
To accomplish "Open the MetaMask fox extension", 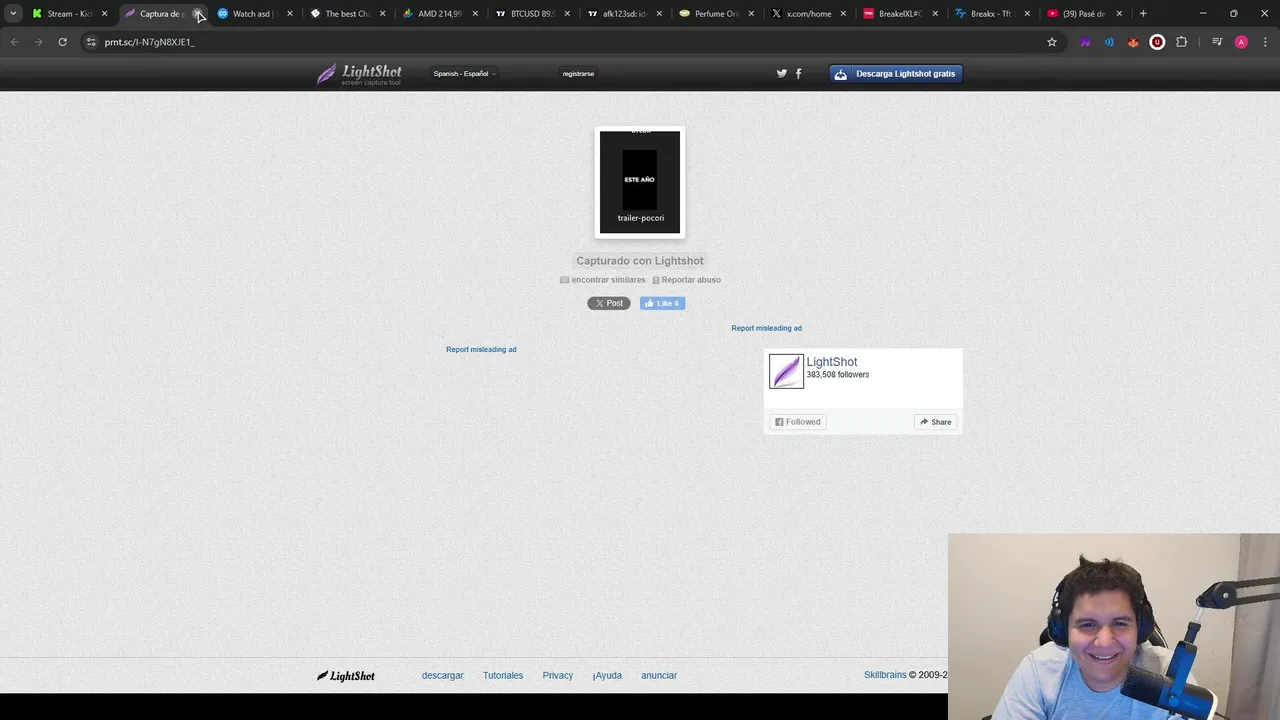I will click(1133, 42).
